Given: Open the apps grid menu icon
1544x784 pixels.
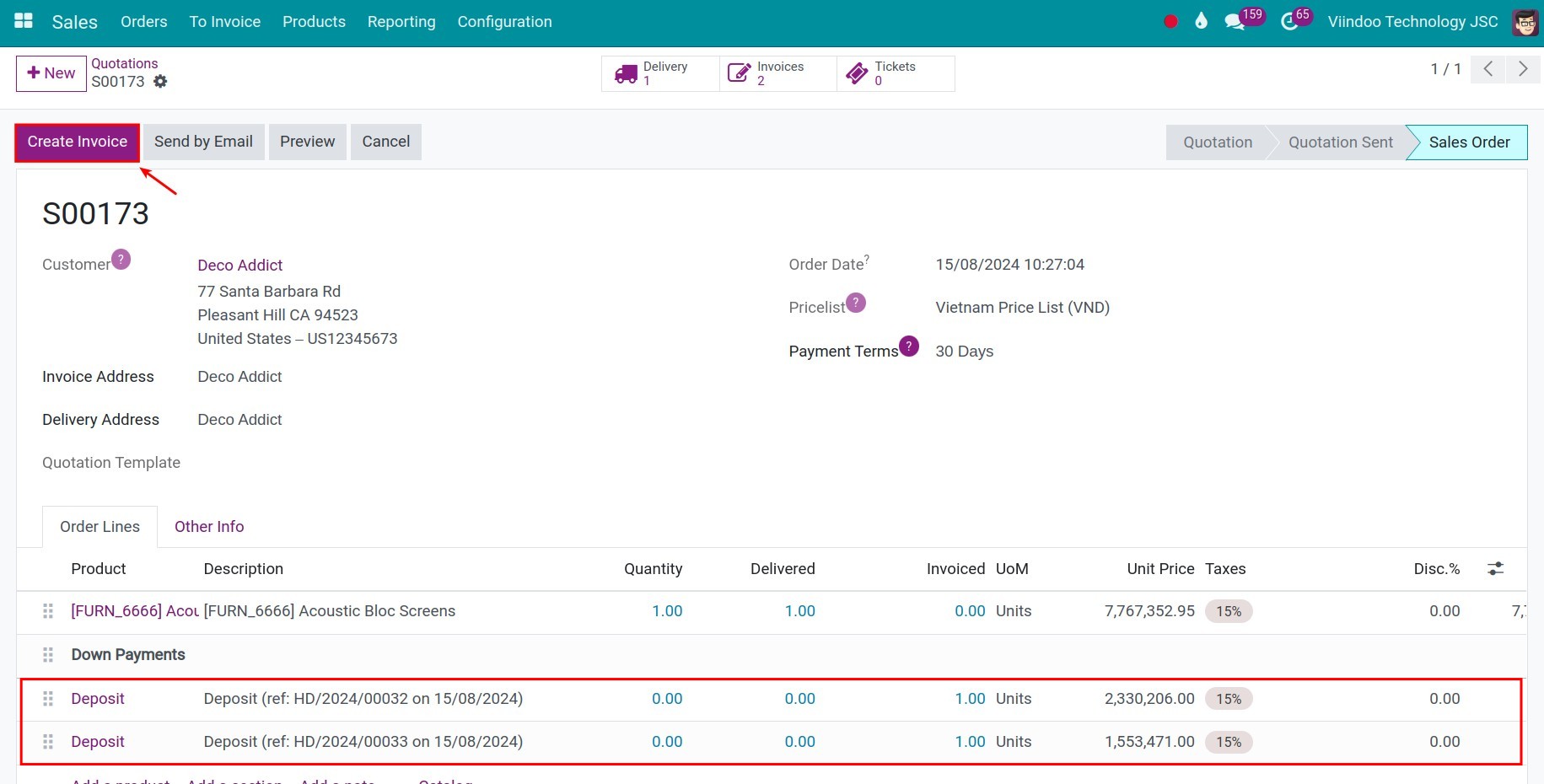Looking at the screenshot, I should point(24,21).
